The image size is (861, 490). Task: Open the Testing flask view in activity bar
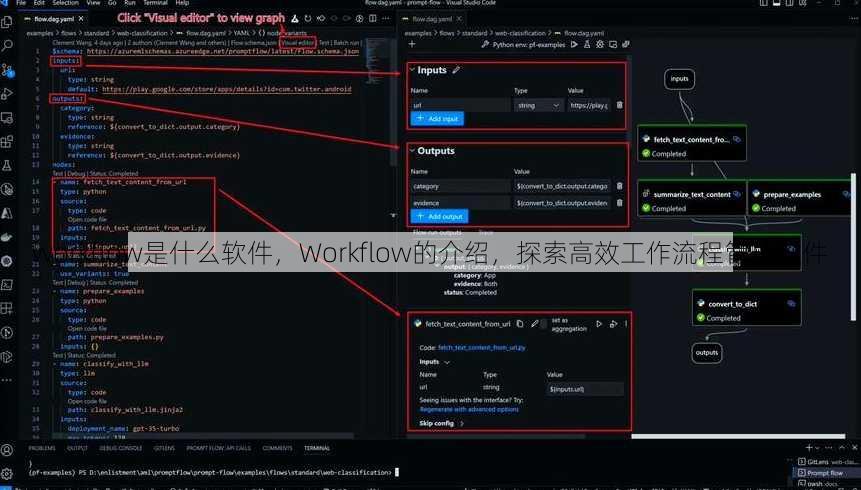pos(7,165)
